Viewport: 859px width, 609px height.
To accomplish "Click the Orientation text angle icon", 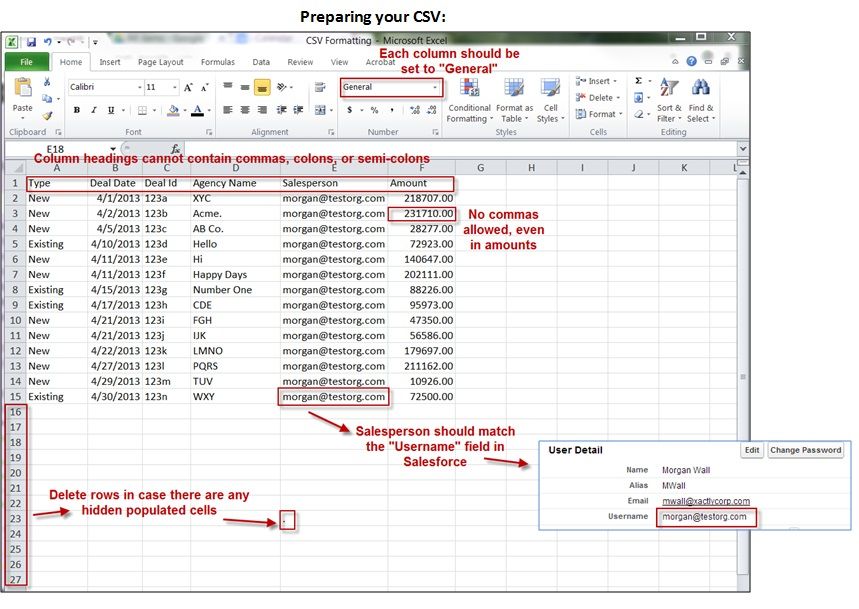I will point(282,87).
